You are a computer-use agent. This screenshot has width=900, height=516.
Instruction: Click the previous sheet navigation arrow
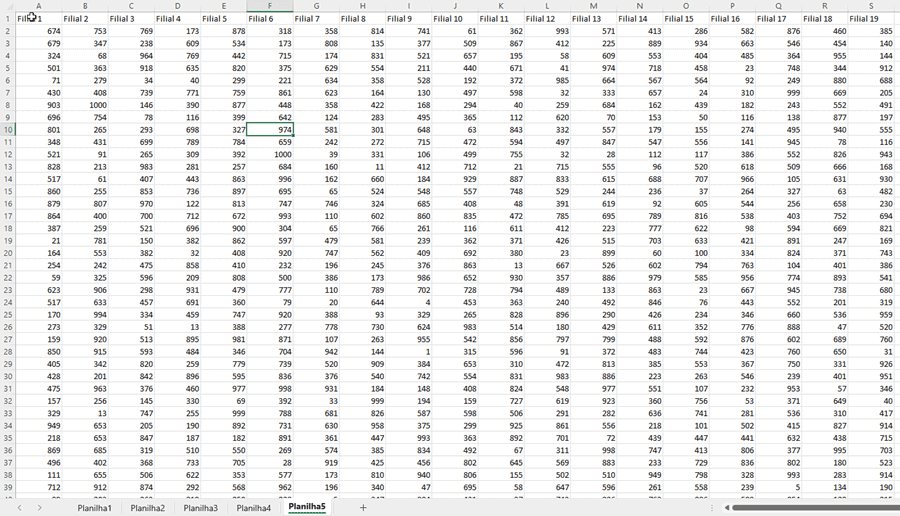[x=20, y=507]
